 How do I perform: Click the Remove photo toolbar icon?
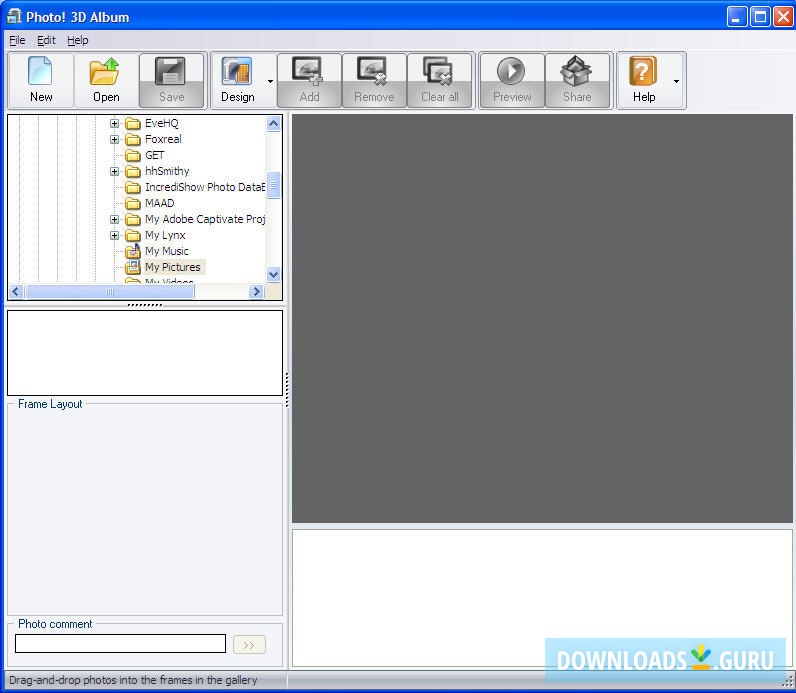[374, 80]
